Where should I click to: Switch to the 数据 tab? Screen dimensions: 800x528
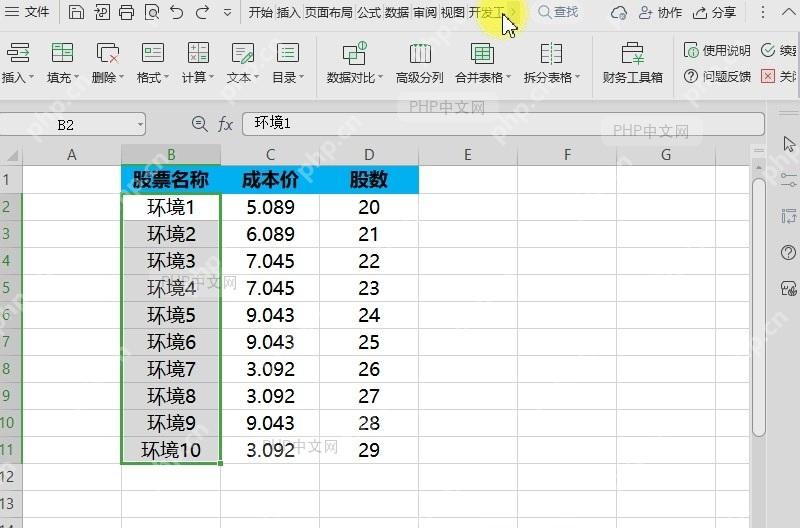click(396, 12)
